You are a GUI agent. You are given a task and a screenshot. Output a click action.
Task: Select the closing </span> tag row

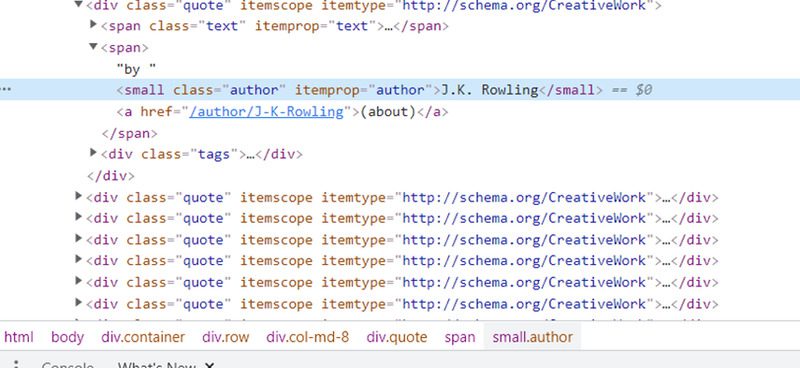click(130, 133)
